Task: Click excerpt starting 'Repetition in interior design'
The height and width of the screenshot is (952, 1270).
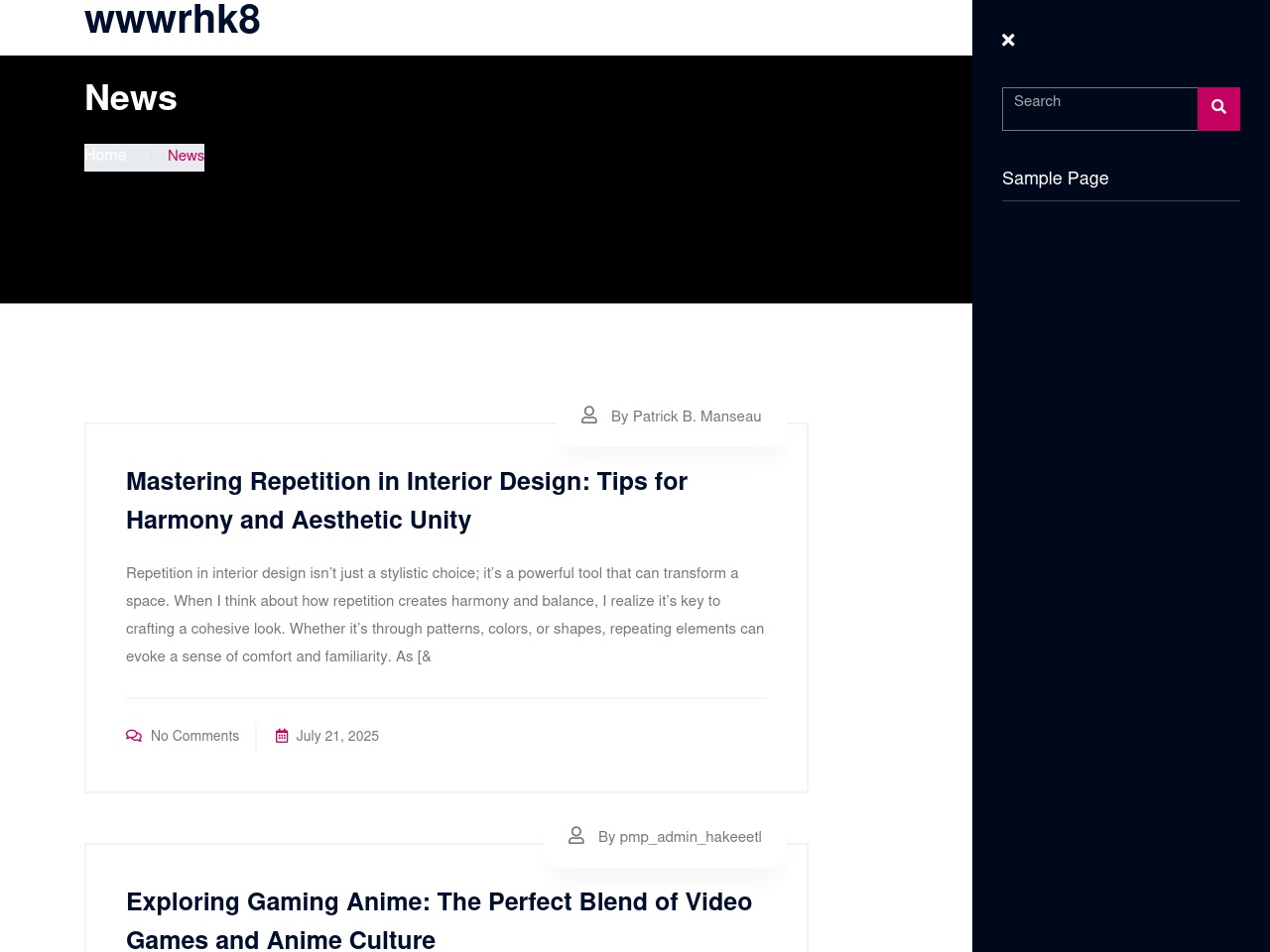Action: (445, 615)
